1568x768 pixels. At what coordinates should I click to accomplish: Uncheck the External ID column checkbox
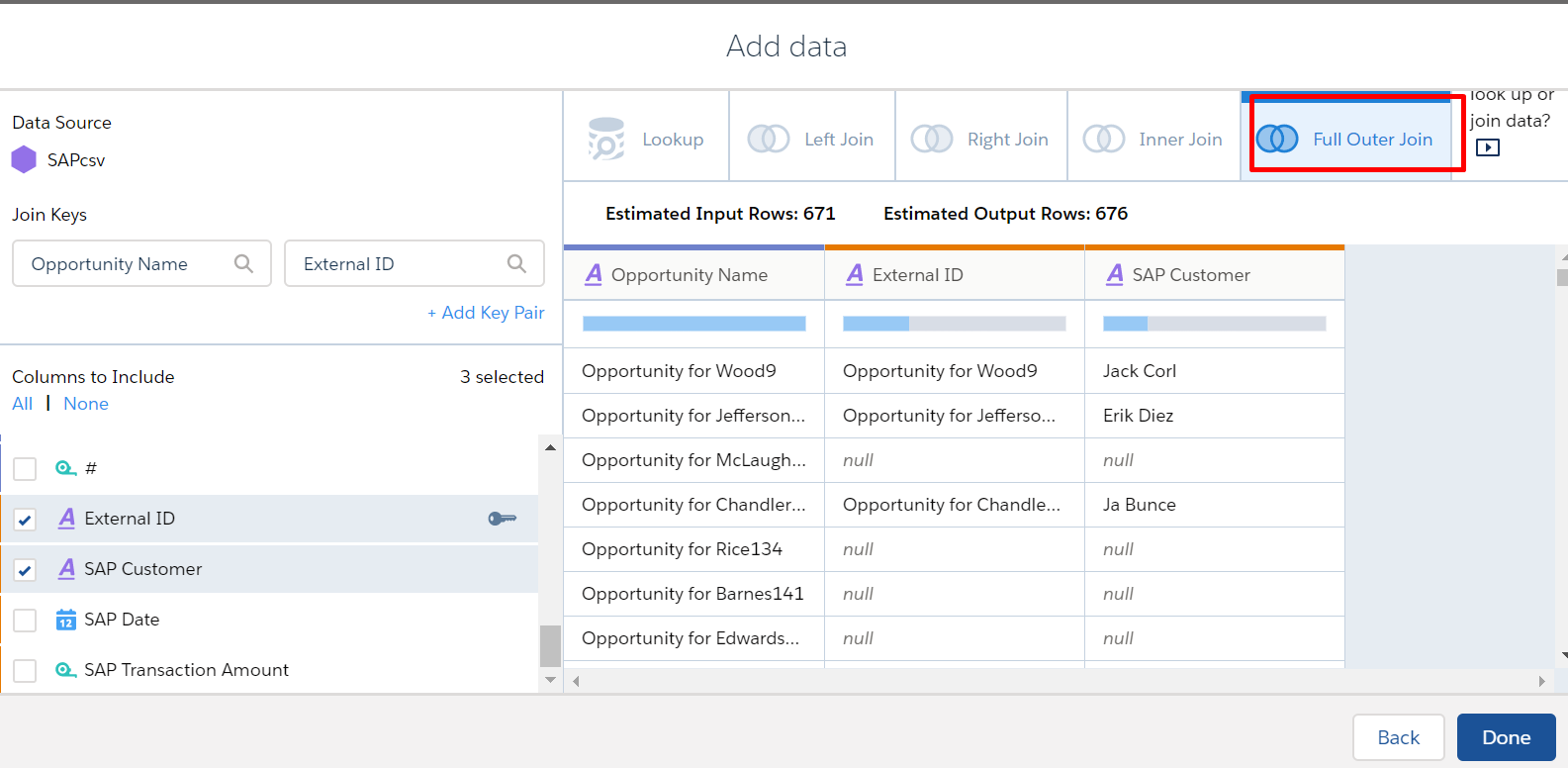pos(25,520)
